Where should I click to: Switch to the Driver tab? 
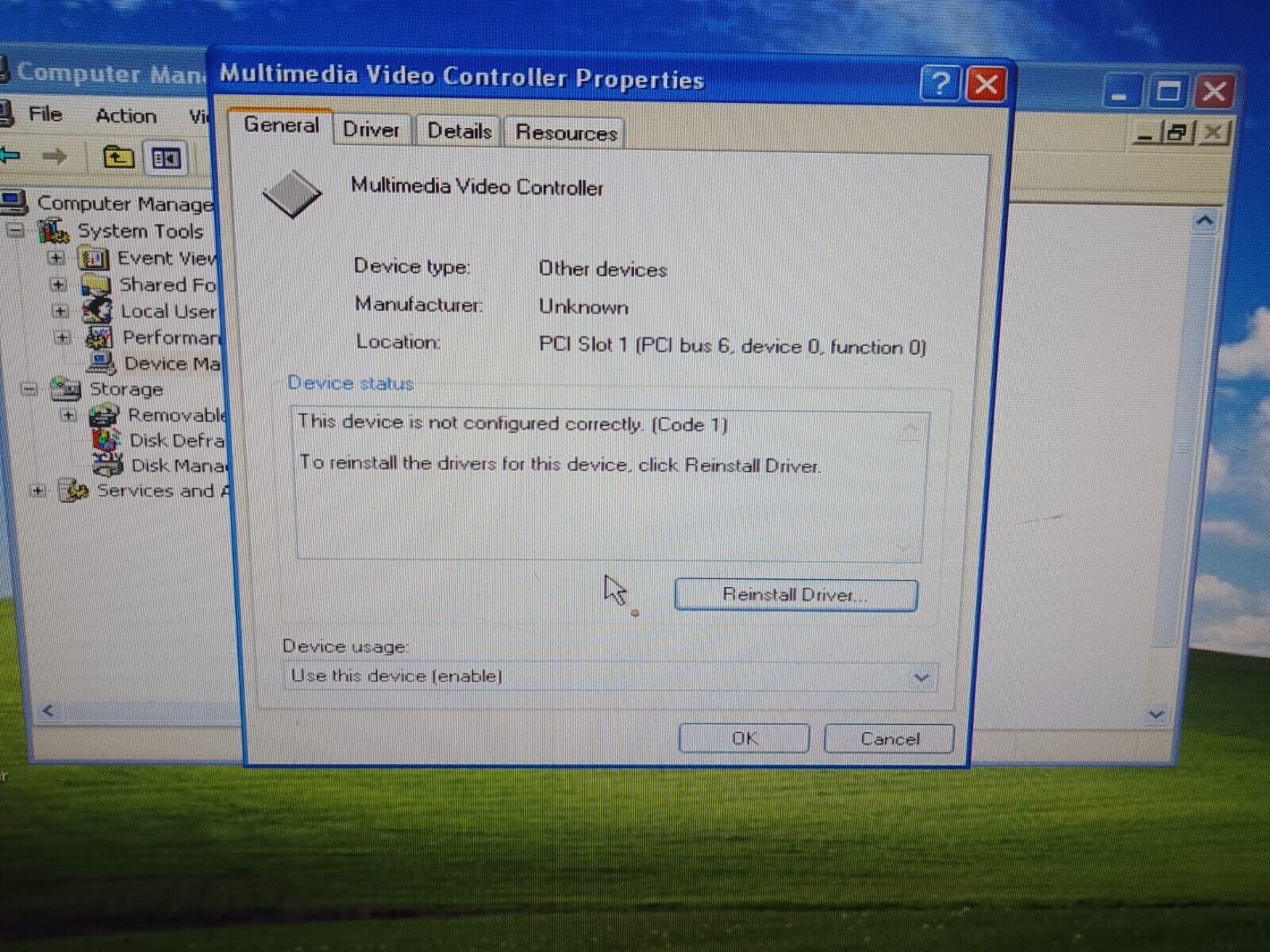[x=371, y=129]
